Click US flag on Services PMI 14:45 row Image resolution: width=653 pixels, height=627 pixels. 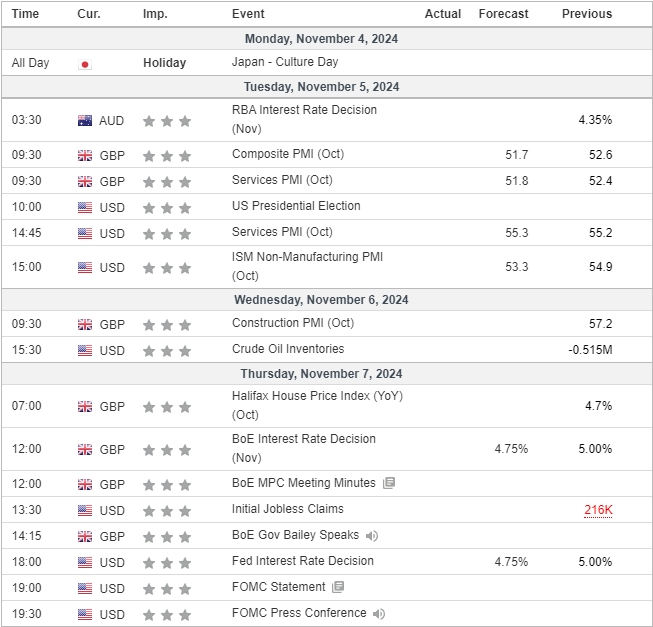(85, 234)
